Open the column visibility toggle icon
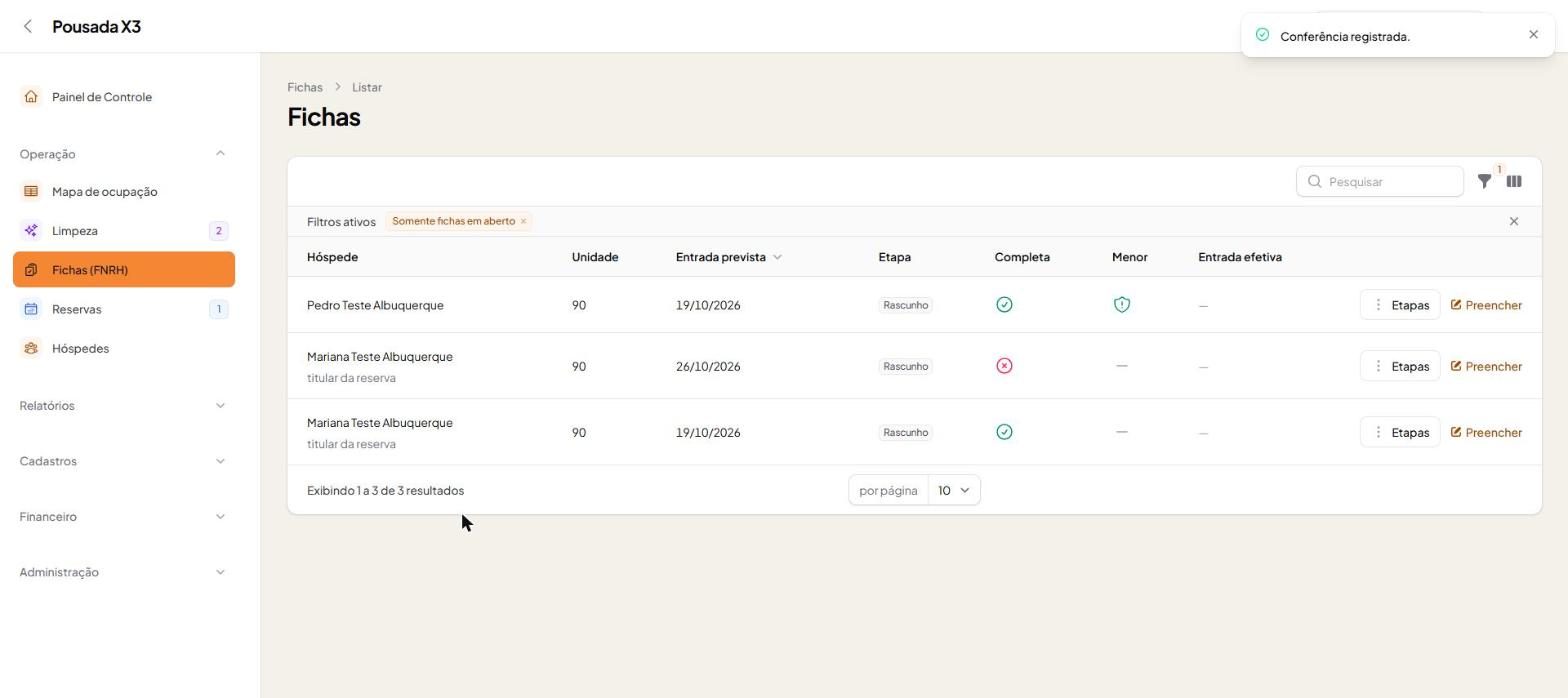 pyautogui.click(x=1514, y=182)
